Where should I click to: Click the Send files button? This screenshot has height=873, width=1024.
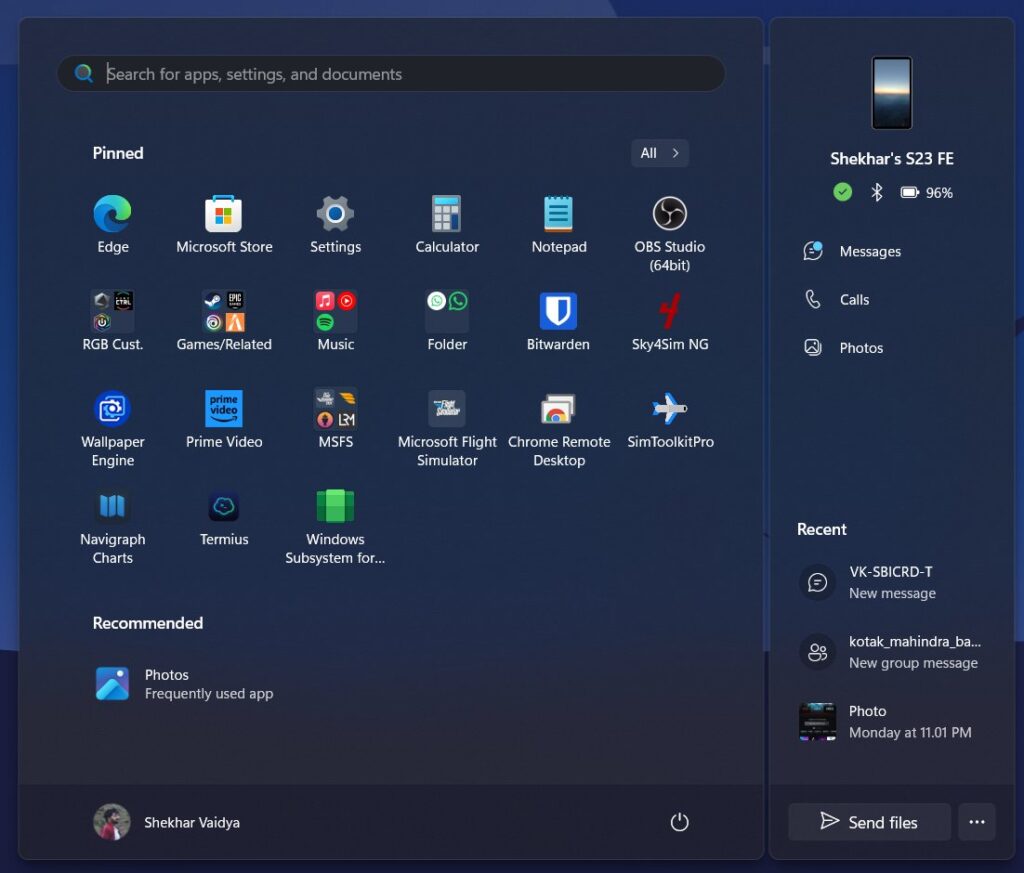tap(868, 822)
